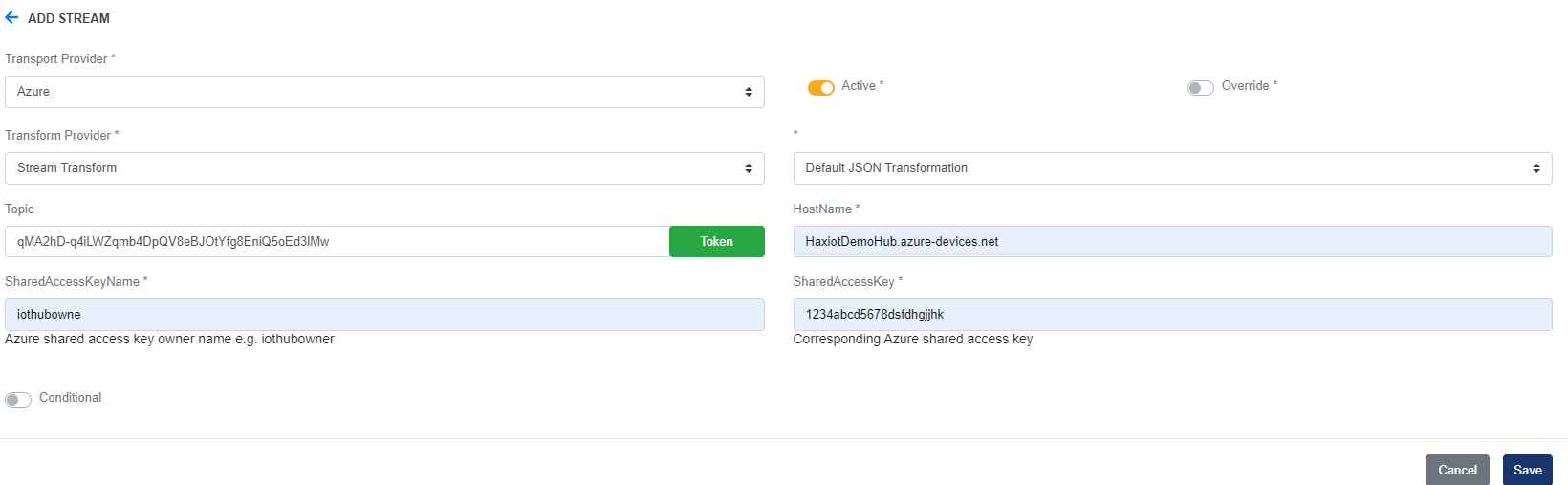This screenshot has height=485, width=1568.
Task: Go back using the arrow beside ADD STREAM
Action: pyautogui.click(x=11, y=17)
